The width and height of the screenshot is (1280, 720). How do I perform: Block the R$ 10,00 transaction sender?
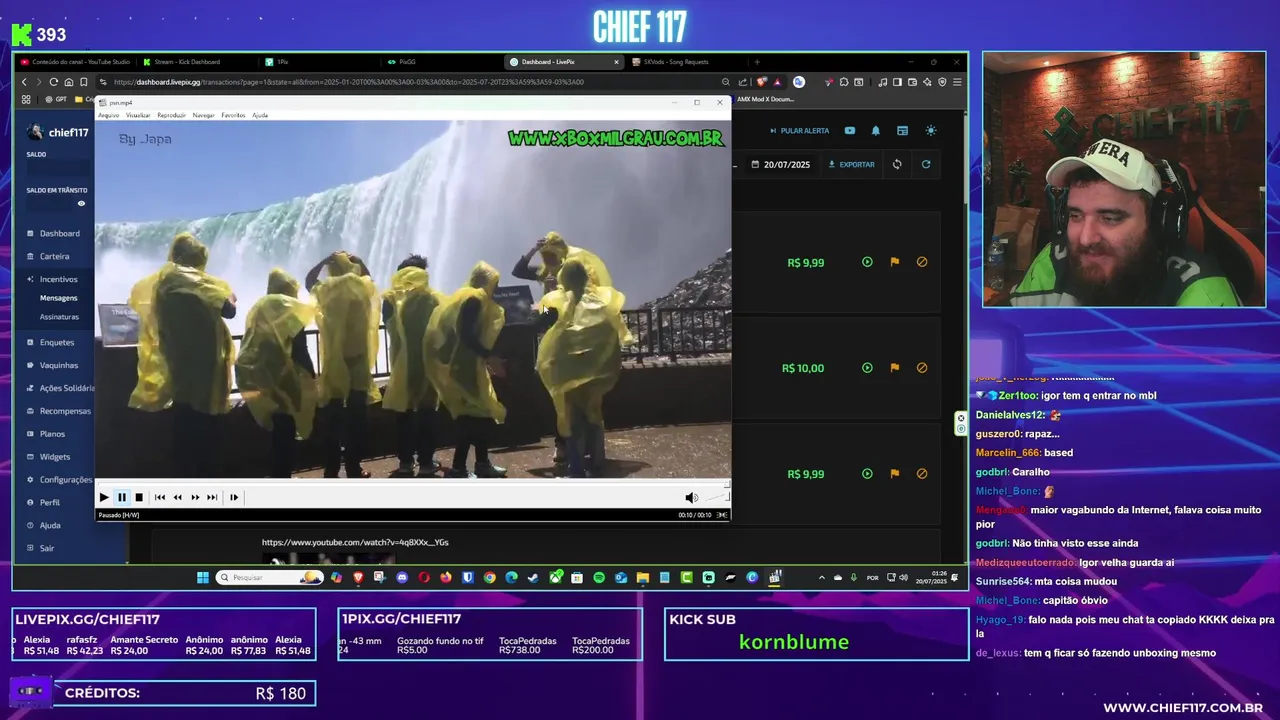click(922, 368)
